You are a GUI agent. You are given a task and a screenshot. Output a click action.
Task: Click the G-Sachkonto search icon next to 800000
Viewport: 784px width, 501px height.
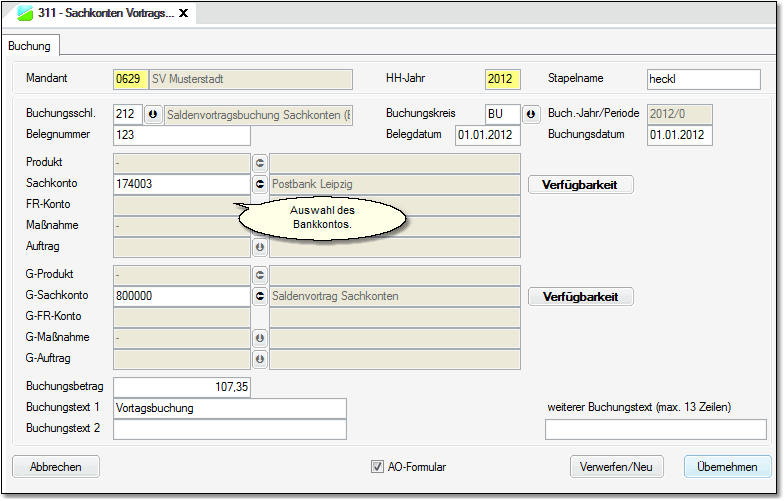point(259,296)
